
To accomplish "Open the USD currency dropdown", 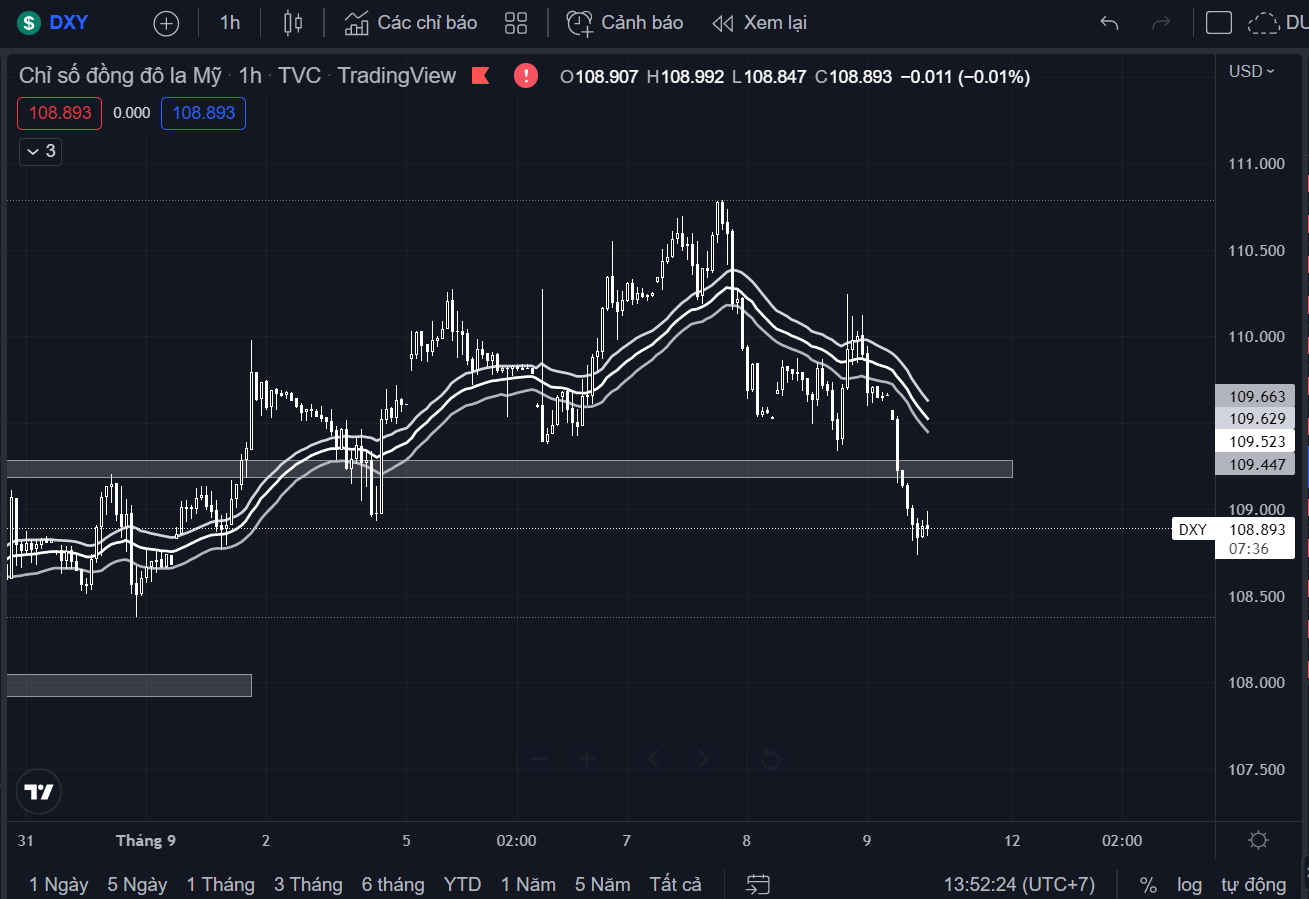I will (1251, 71).
